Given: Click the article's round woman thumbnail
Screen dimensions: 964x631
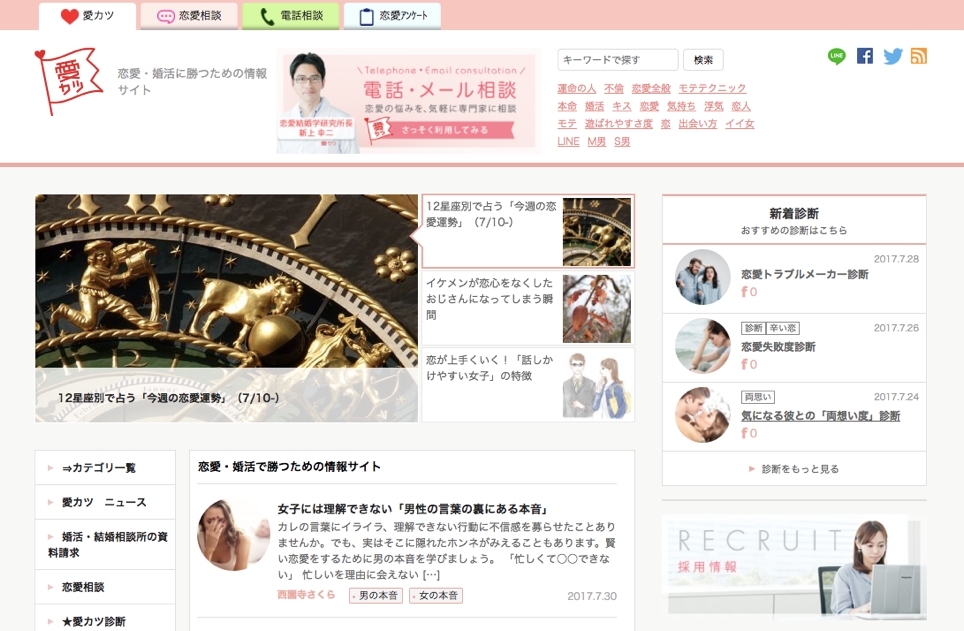Looking at the screenshot, I should (x=234, y=535).
